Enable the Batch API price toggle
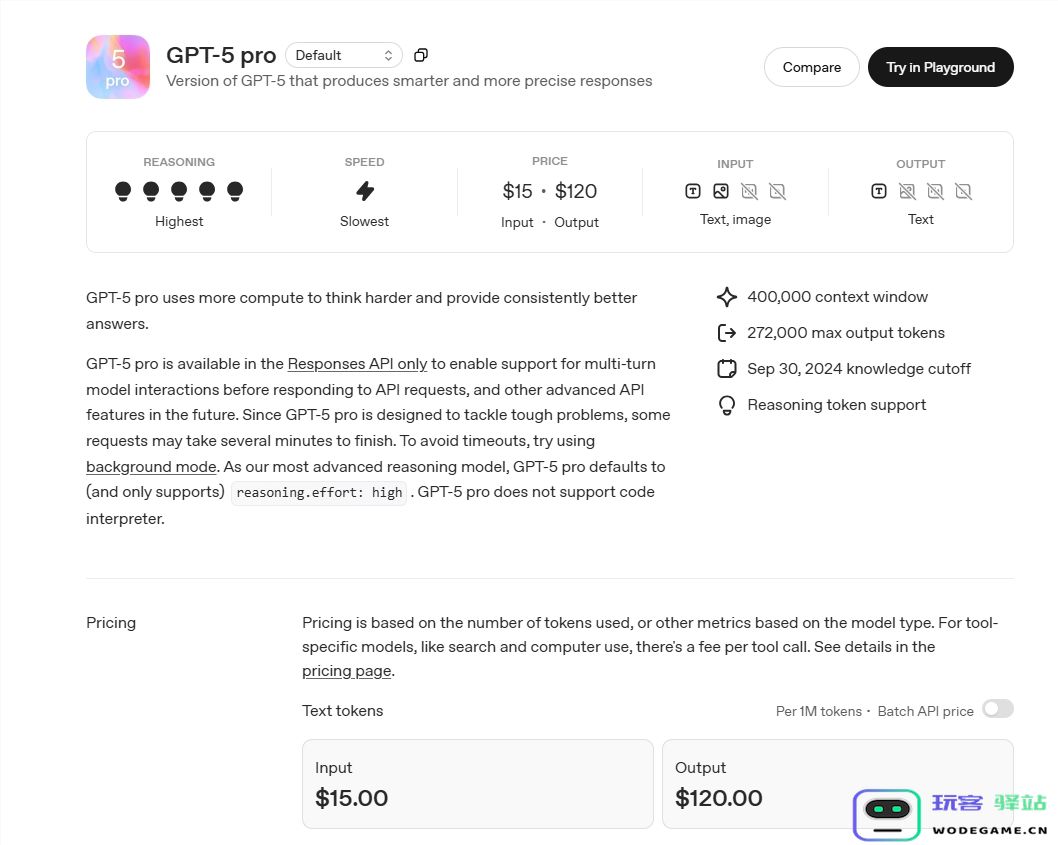The height and width of the screenshot is (845, 1058). pos(997,708)
